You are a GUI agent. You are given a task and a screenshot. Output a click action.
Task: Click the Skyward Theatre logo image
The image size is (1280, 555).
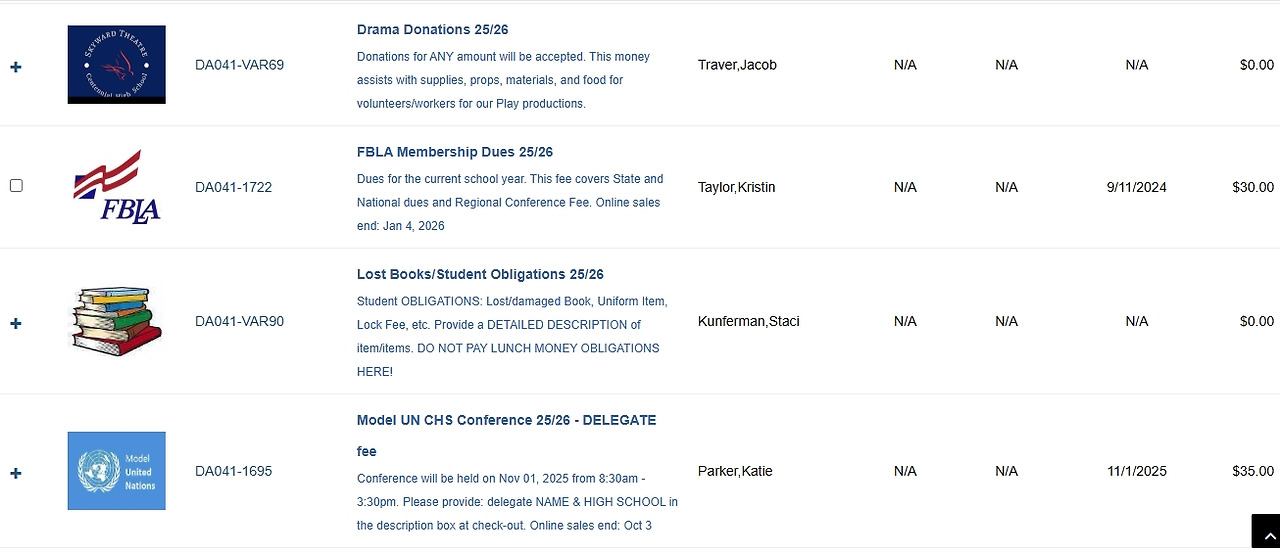116,65
